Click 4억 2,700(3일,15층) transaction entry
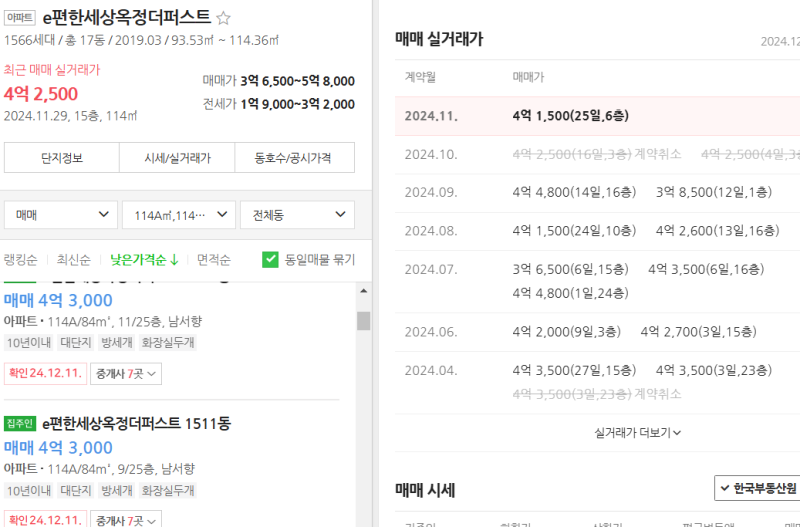 (x=698, y=333)
